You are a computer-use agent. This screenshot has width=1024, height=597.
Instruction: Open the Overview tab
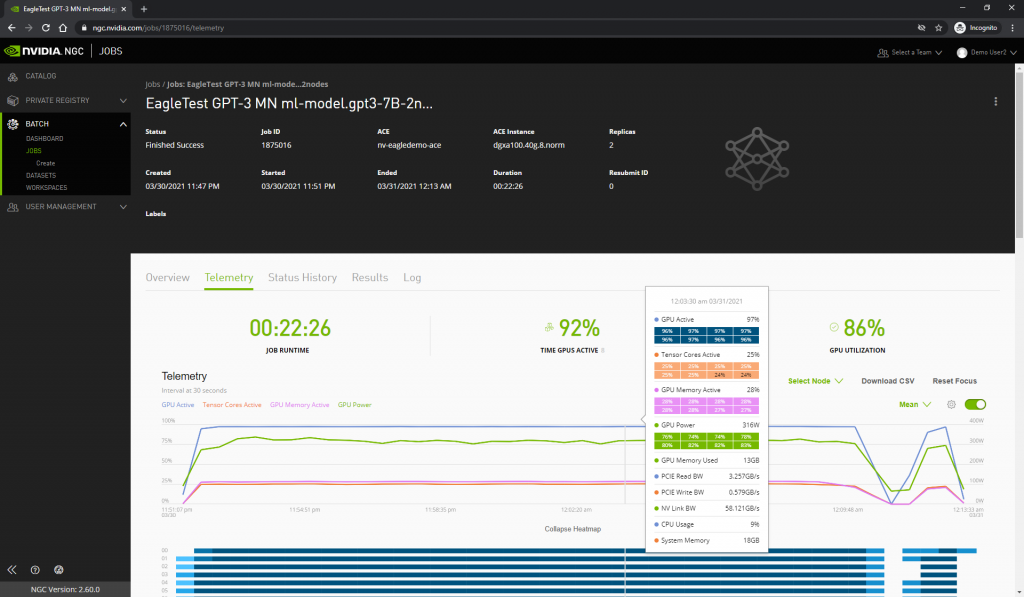coord(167,277)
